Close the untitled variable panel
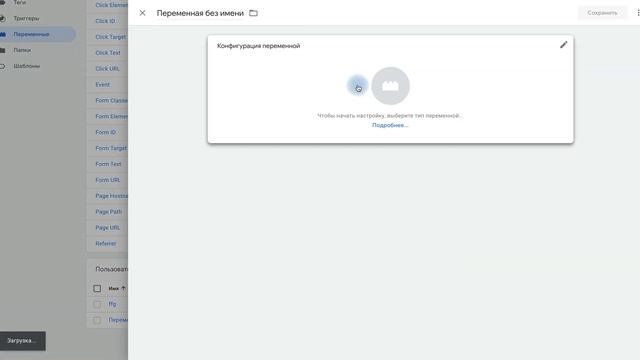The height and width of the screenshot is (360, 640). click(142, 13)
